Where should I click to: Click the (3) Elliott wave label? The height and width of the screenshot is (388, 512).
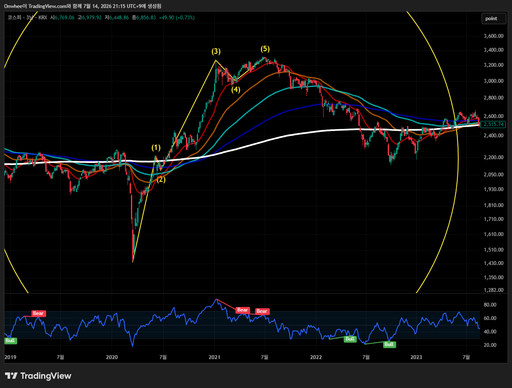pyautogui.click(x=216, y=51)
